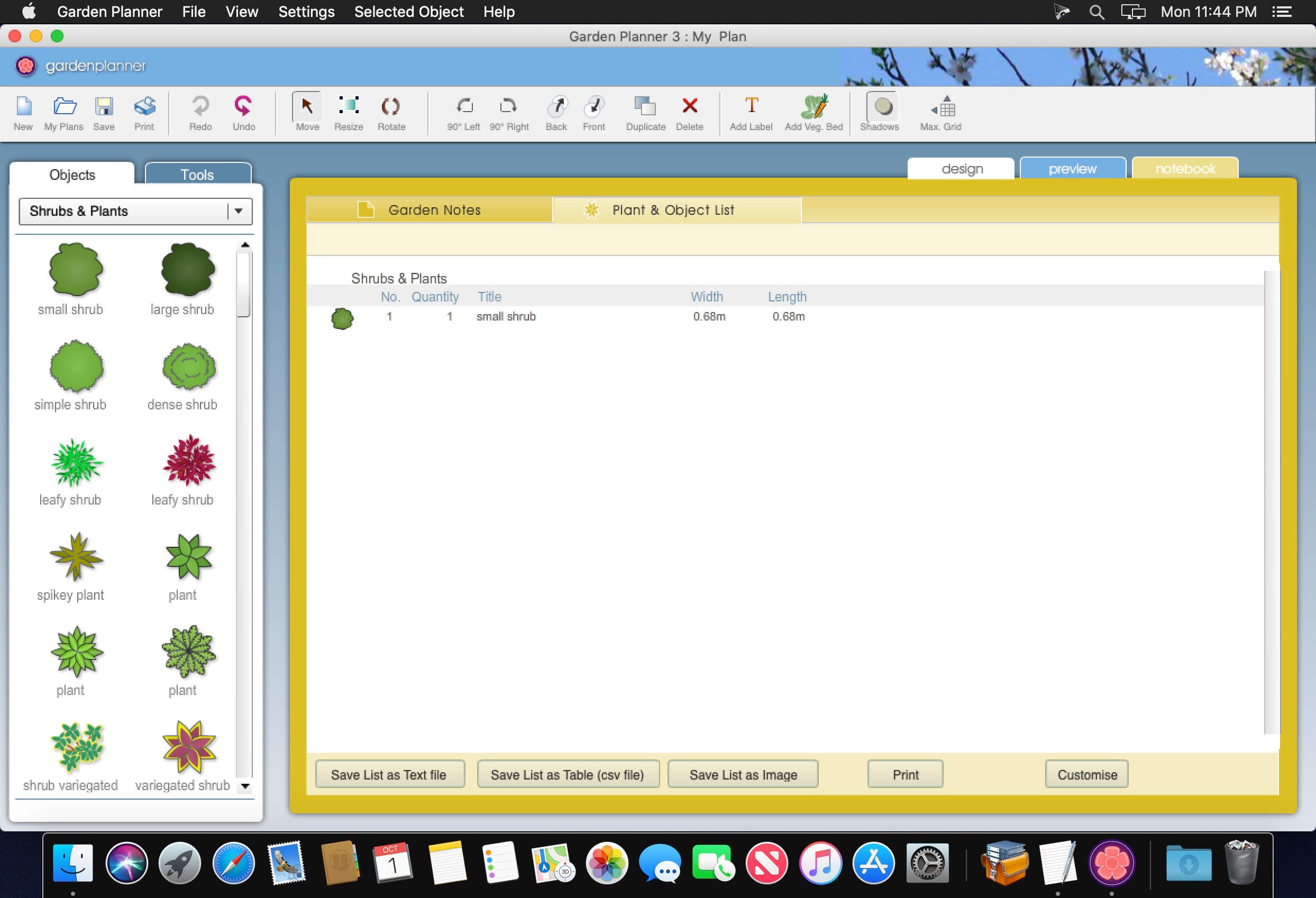1316x898 pixels.
Task: Click the Add Veg. Bed toolbar icon
Action: (x=813, y=107)
